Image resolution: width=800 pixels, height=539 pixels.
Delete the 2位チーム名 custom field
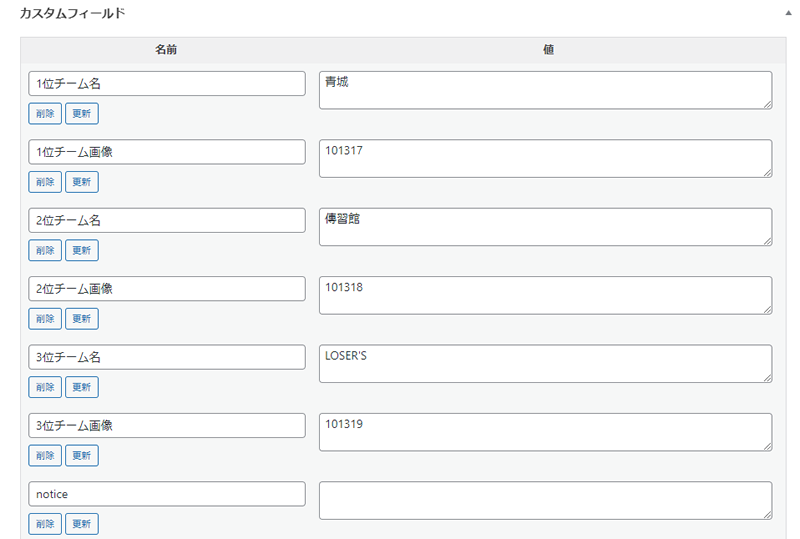tap(45, 250)
